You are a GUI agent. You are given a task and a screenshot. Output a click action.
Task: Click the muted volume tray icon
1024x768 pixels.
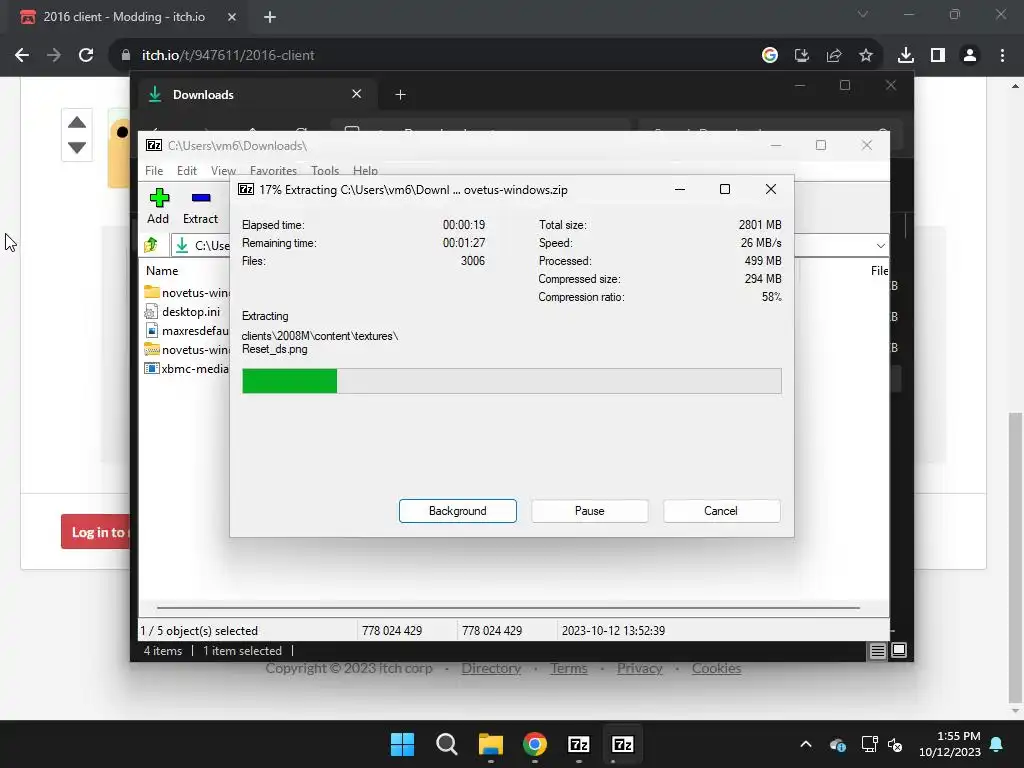895,744
